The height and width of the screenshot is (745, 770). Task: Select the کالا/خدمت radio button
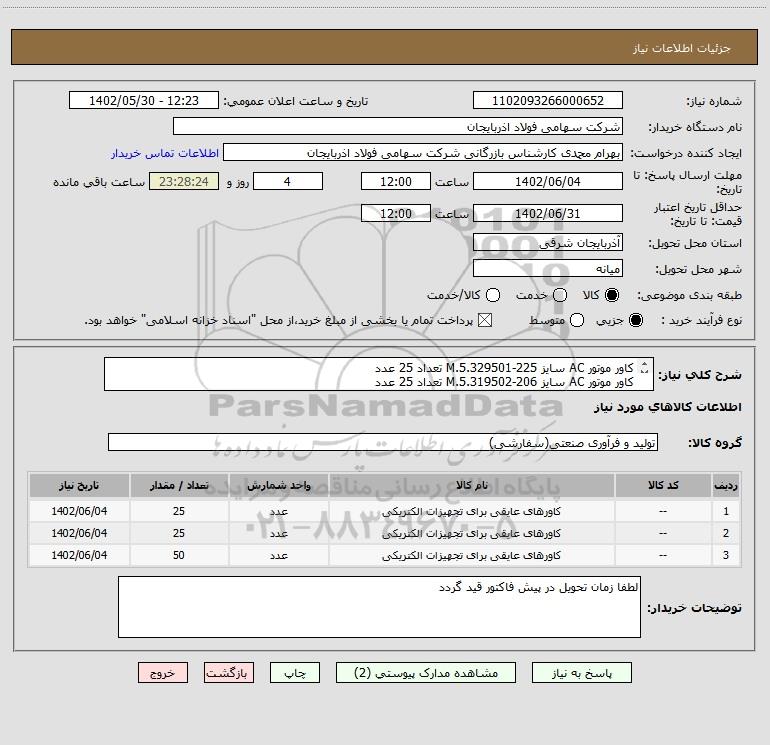[493, 295]
